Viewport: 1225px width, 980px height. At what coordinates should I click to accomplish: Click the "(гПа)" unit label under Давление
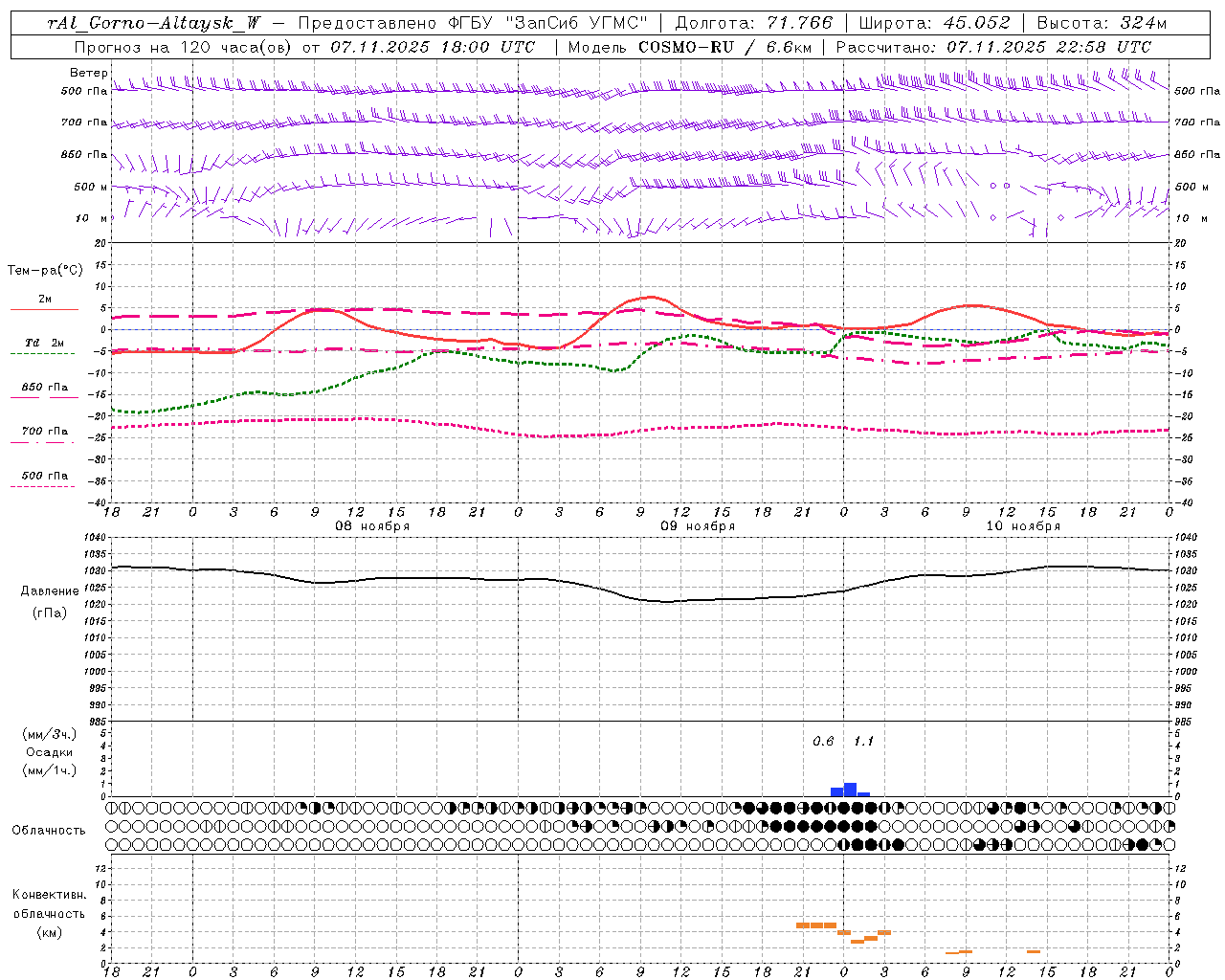[x=50, y=613]
